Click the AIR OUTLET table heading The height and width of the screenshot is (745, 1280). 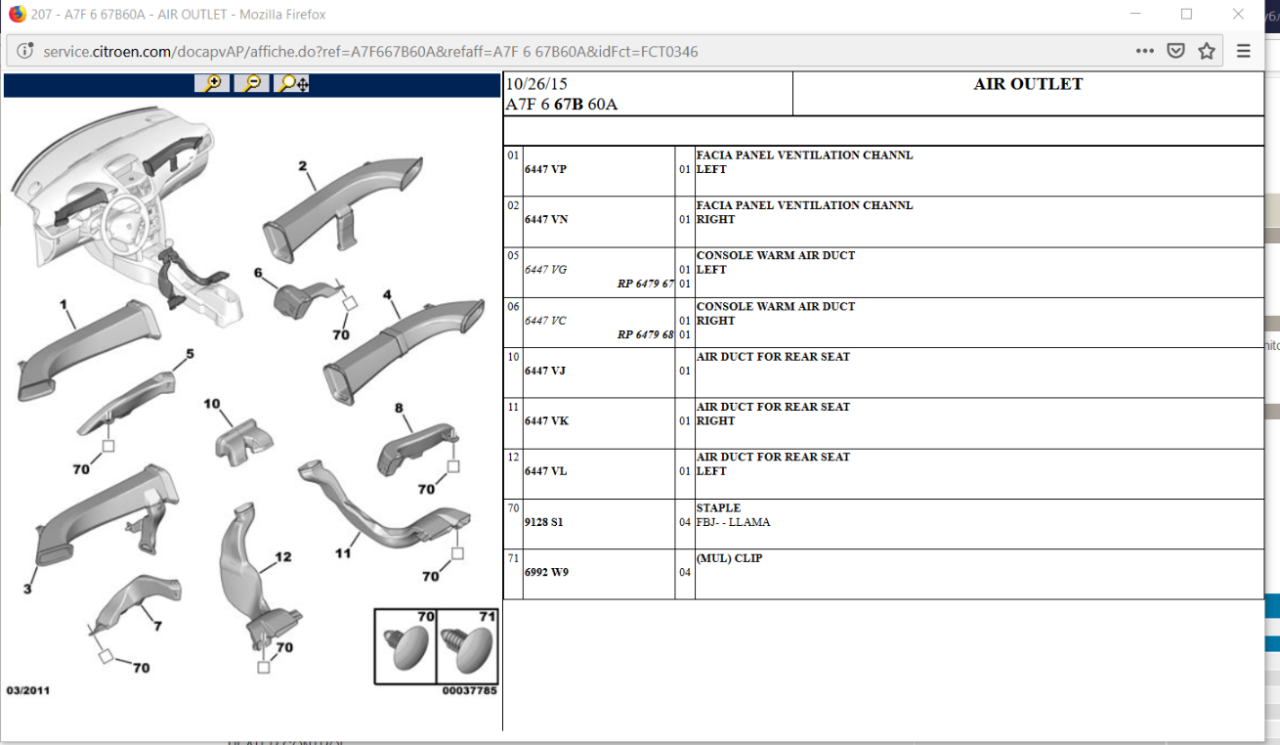coord(1028,85)
